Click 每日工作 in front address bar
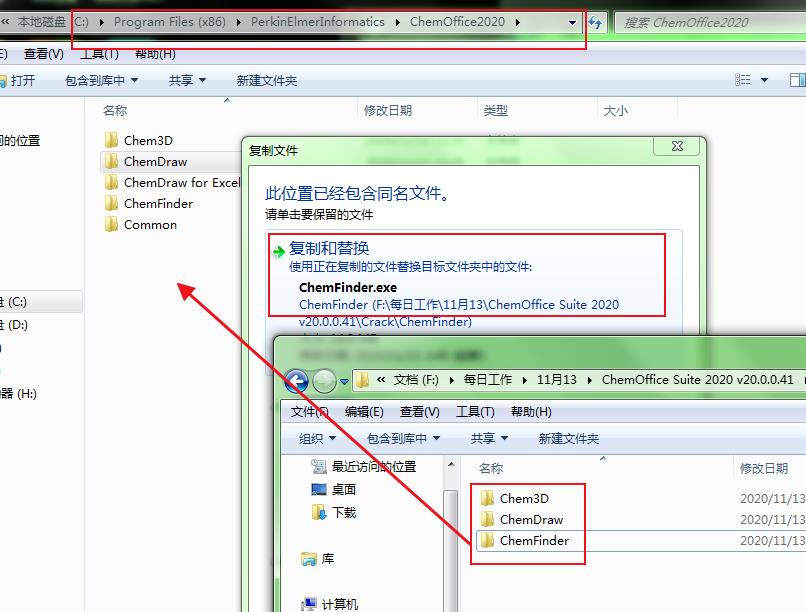This screenshot has height=612, width=806. click(x=487, y=380)
